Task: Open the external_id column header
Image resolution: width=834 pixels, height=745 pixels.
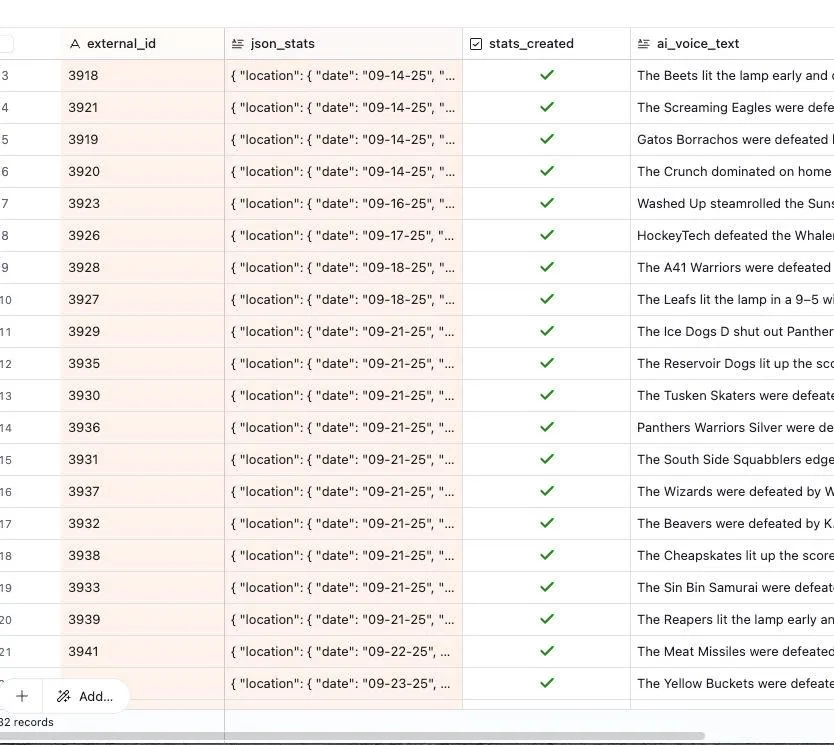Action: coord(143,44)
